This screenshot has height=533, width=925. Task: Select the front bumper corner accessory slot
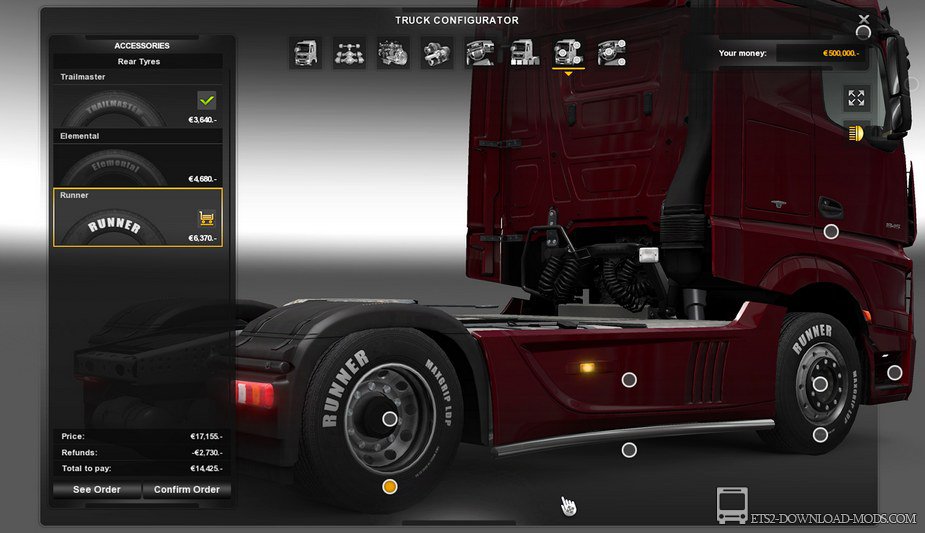895,373
